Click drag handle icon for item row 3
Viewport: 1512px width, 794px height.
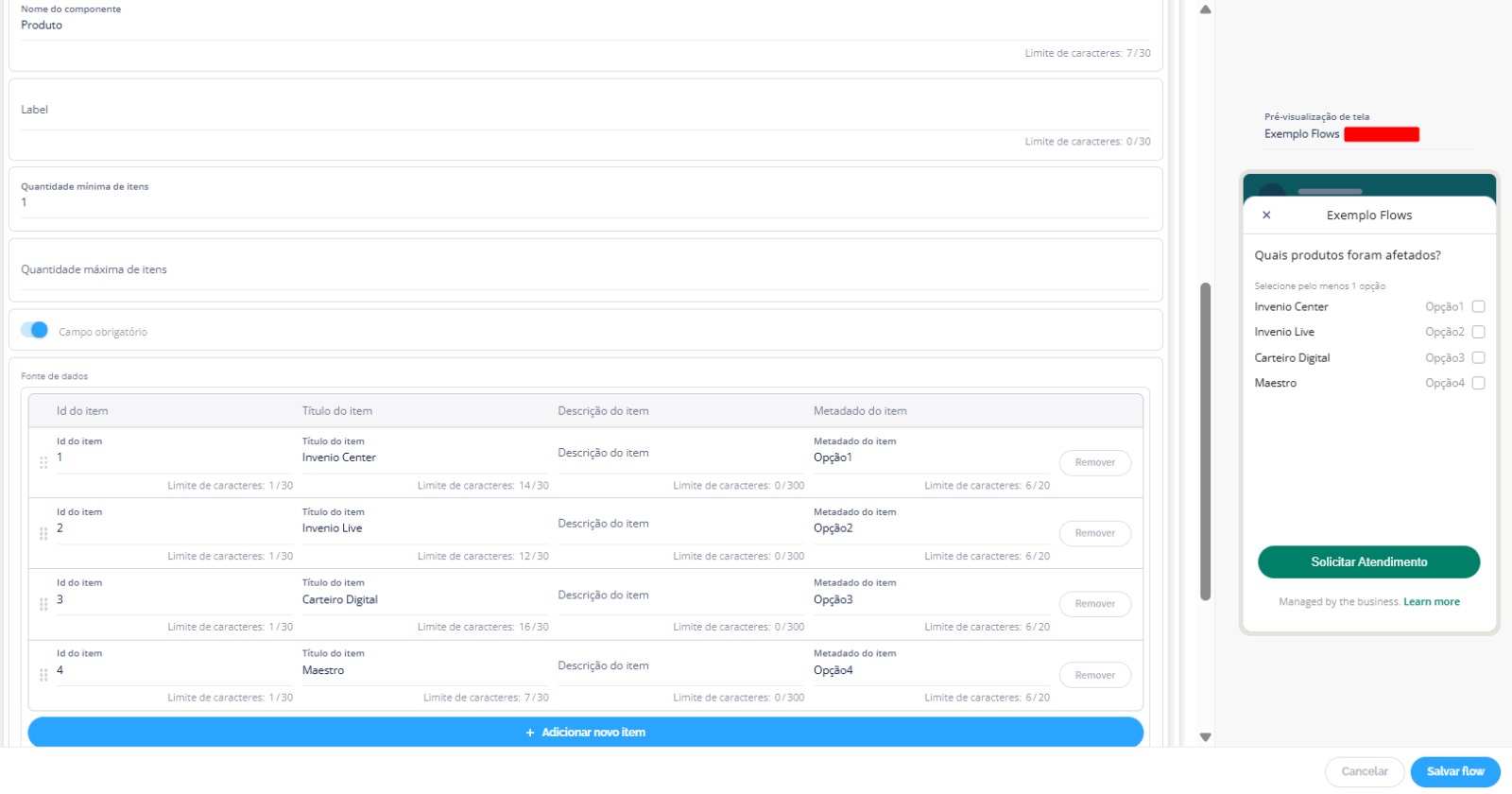43,604
